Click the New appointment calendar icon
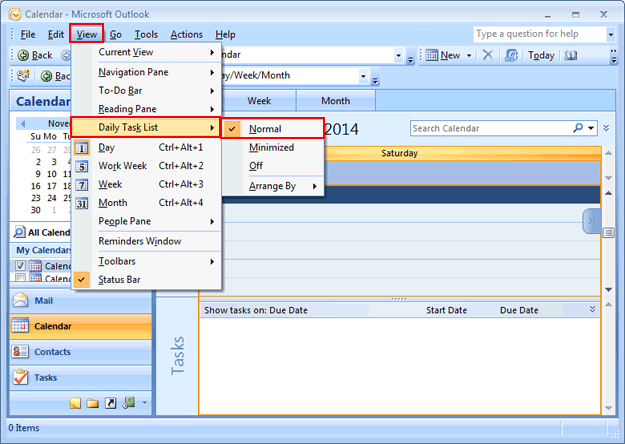This screenshot has height=444, width=625. coord(431,55)
